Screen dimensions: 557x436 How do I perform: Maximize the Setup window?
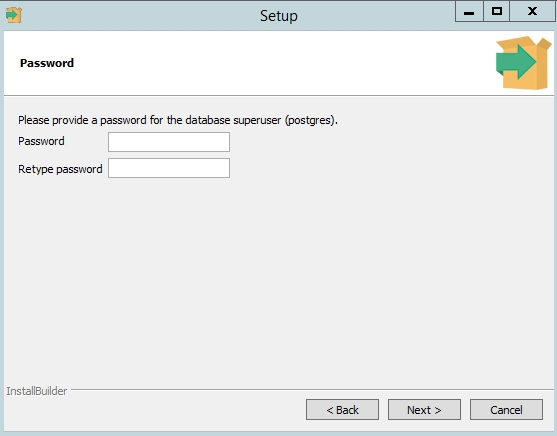[496, 12]
